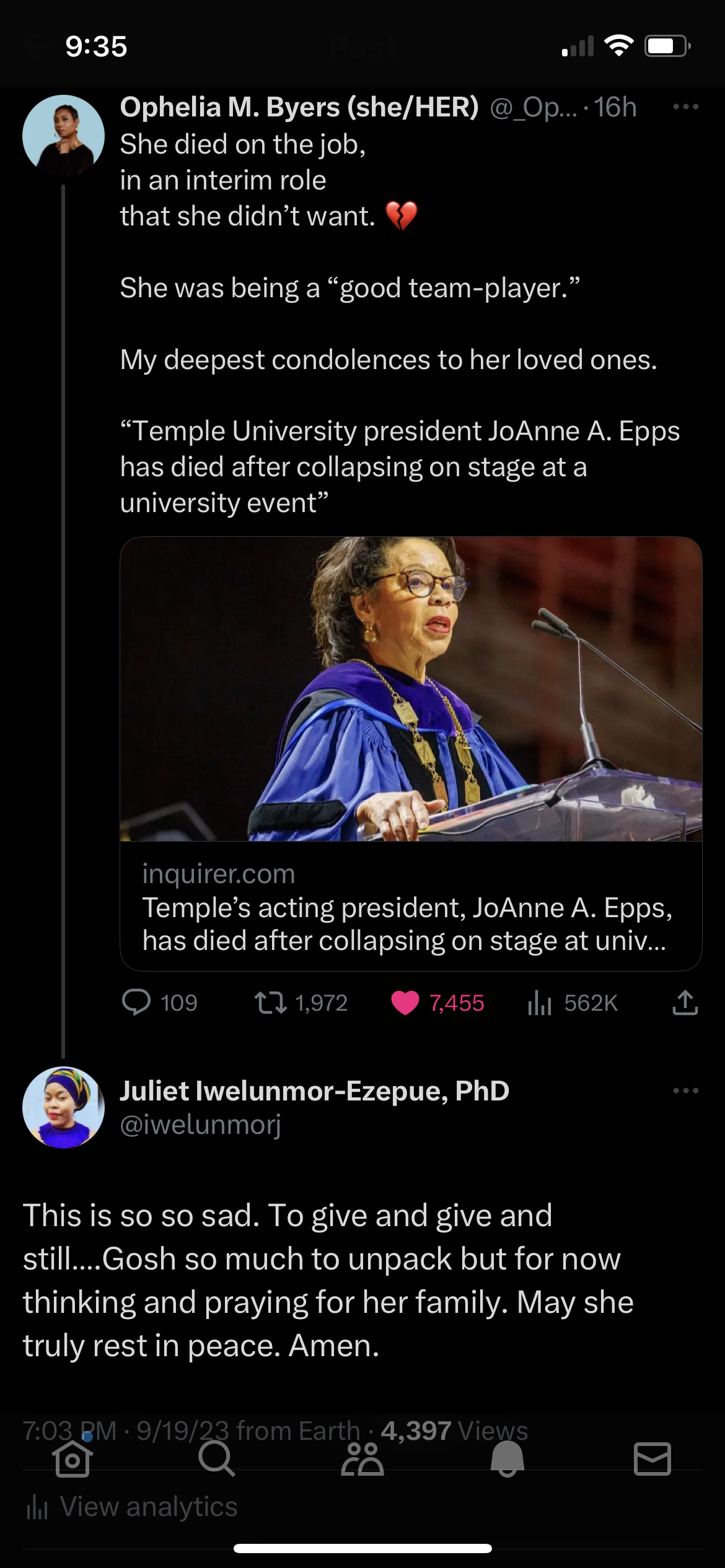Open the Communities tab

pos(362,1460)
